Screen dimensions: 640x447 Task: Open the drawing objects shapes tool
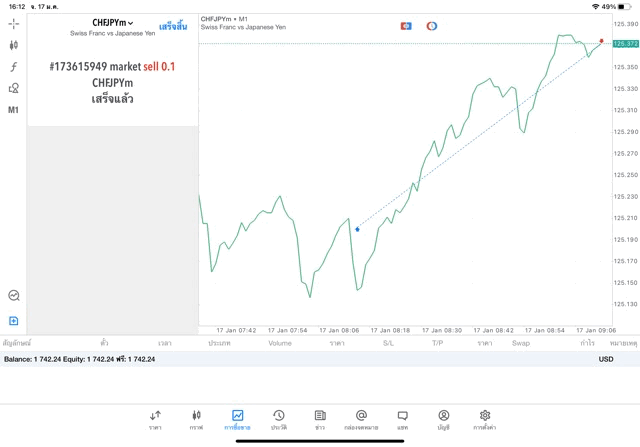(x=14, y=88)
